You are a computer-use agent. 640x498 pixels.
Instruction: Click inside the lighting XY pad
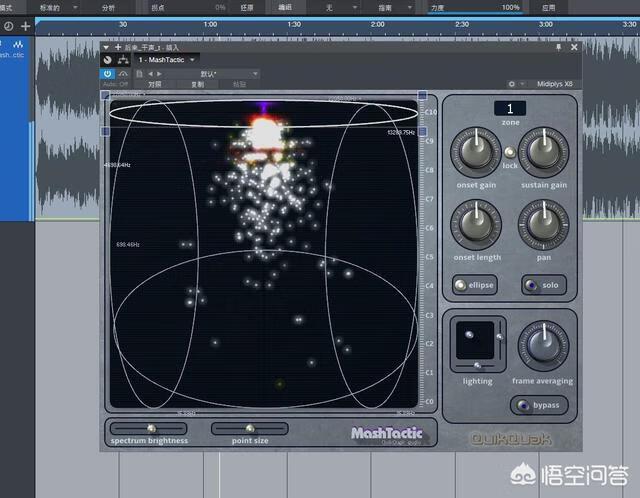click(475, 340)
